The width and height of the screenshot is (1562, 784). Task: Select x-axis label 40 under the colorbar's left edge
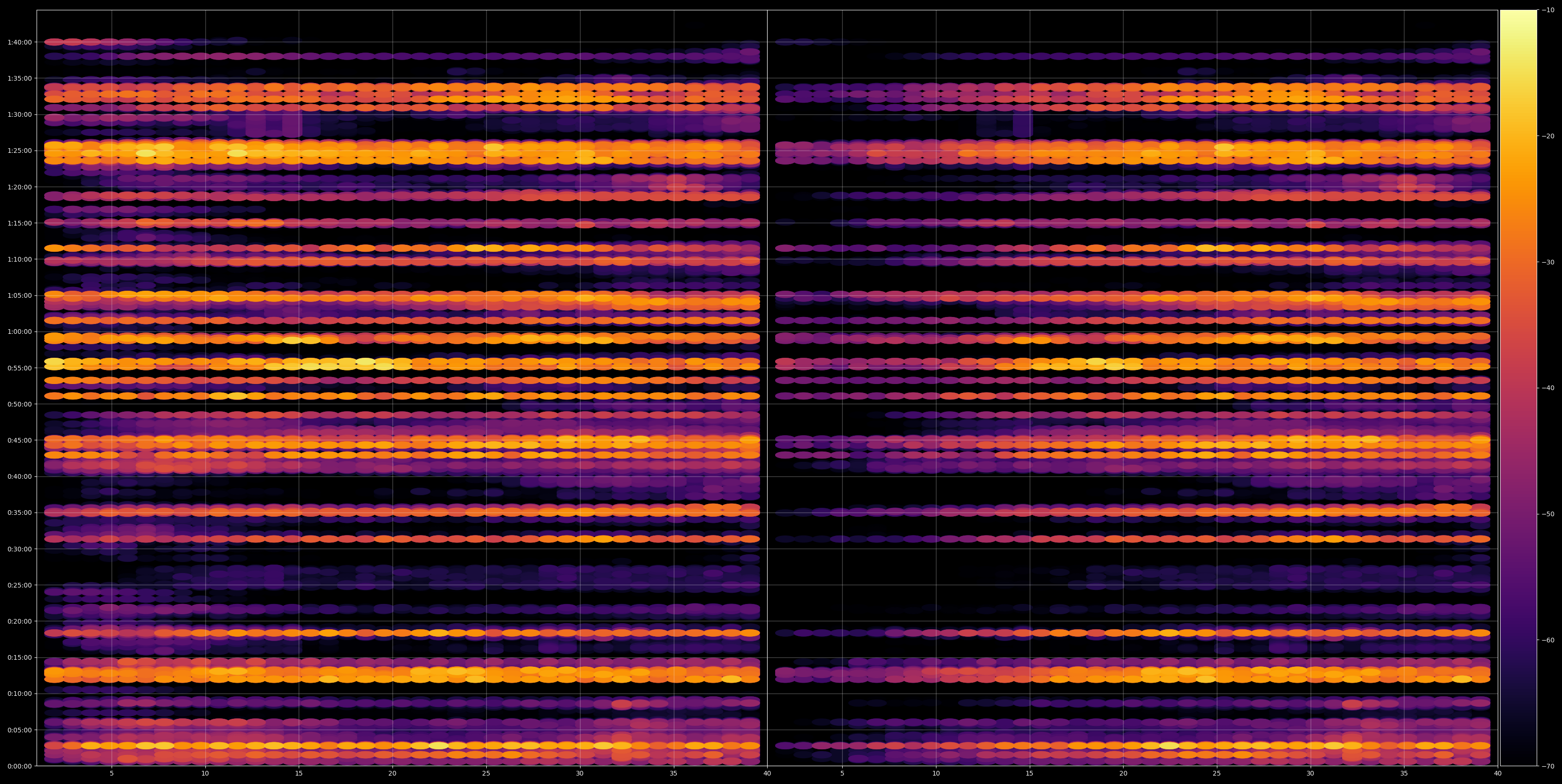(x=1498, y=774)
